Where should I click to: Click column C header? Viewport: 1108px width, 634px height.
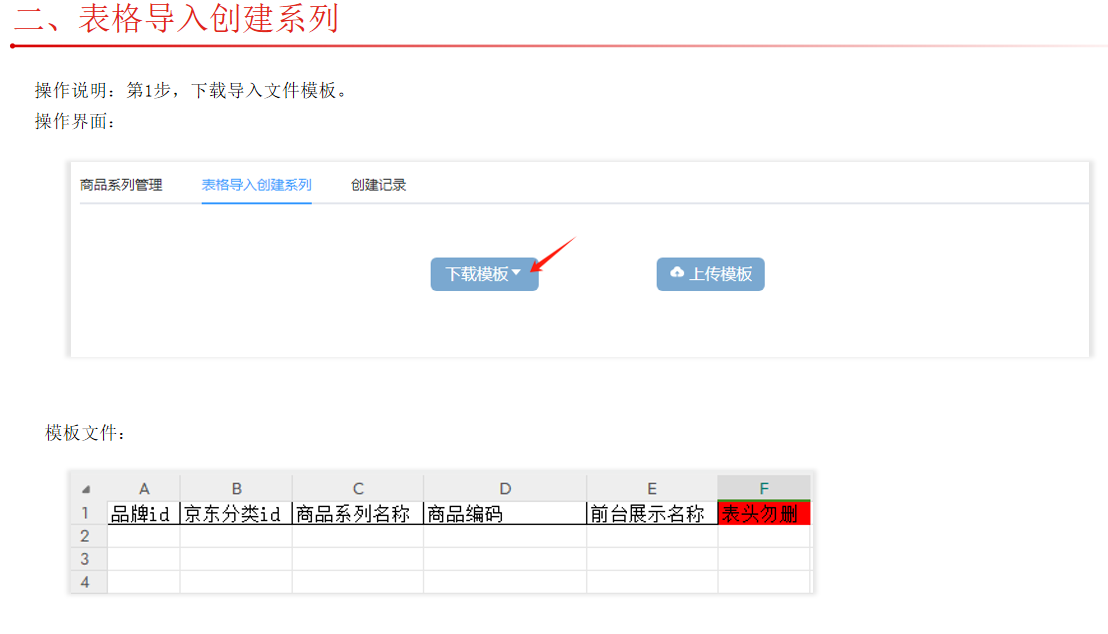click(x=358, y=488)
